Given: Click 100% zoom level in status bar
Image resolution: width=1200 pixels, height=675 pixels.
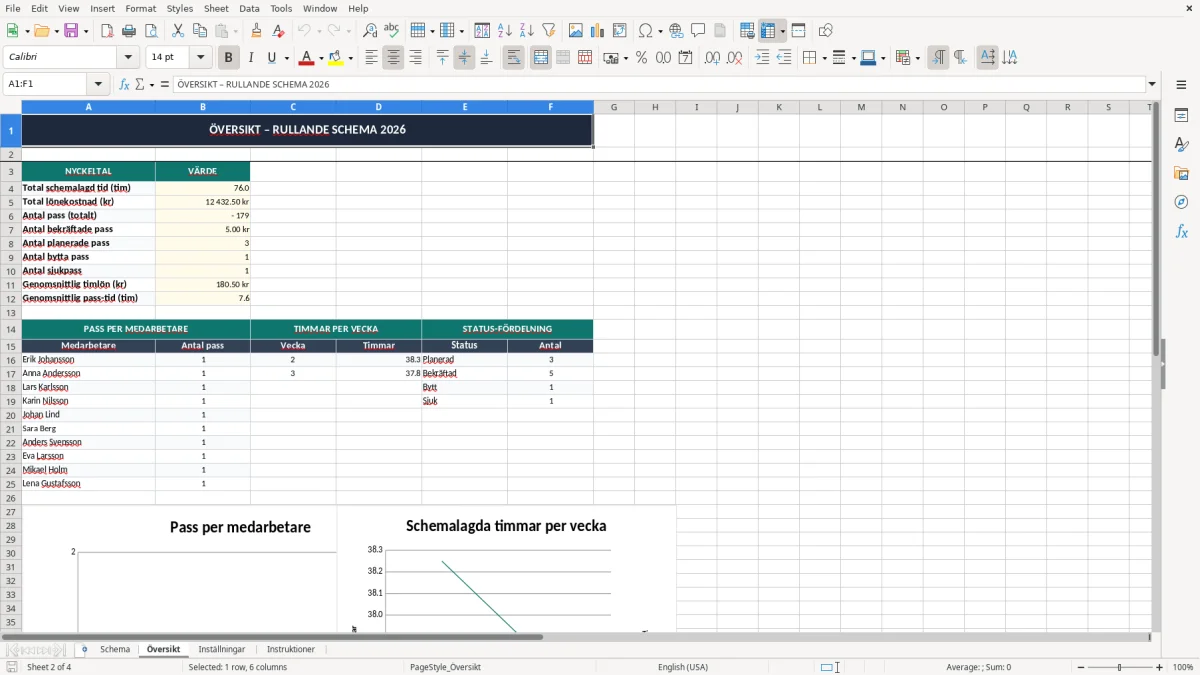Looking at the screenshot, I should (1183, 667).
